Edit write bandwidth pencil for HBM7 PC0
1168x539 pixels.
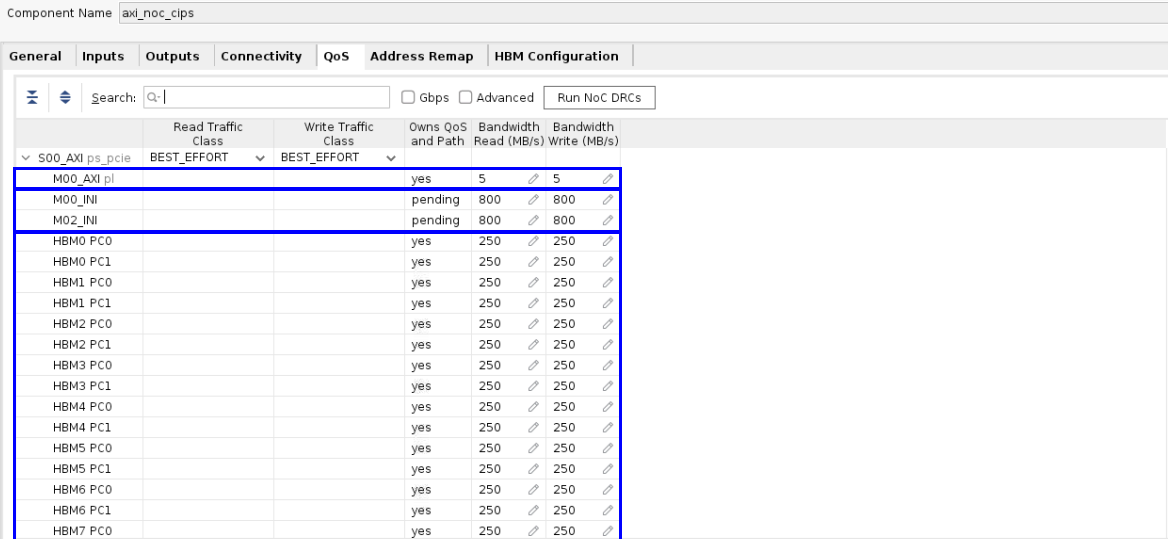point(607,531)
